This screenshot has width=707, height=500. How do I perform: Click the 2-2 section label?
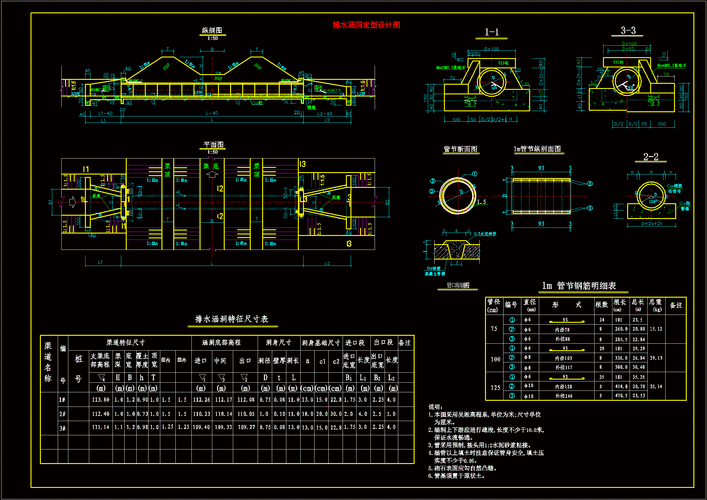point(650,157)
